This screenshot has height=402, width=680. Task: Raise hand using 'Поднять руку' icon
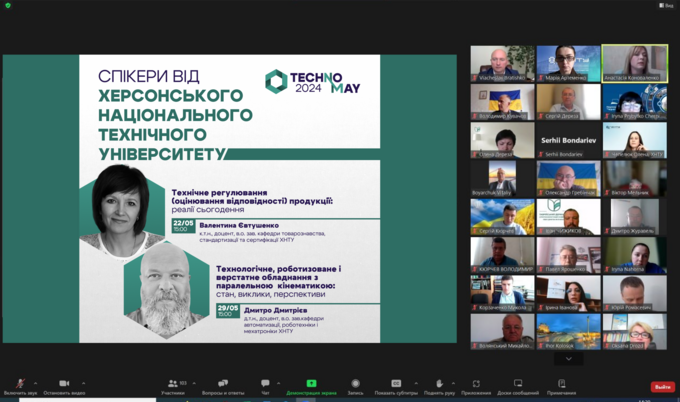(x=439, y=383)
